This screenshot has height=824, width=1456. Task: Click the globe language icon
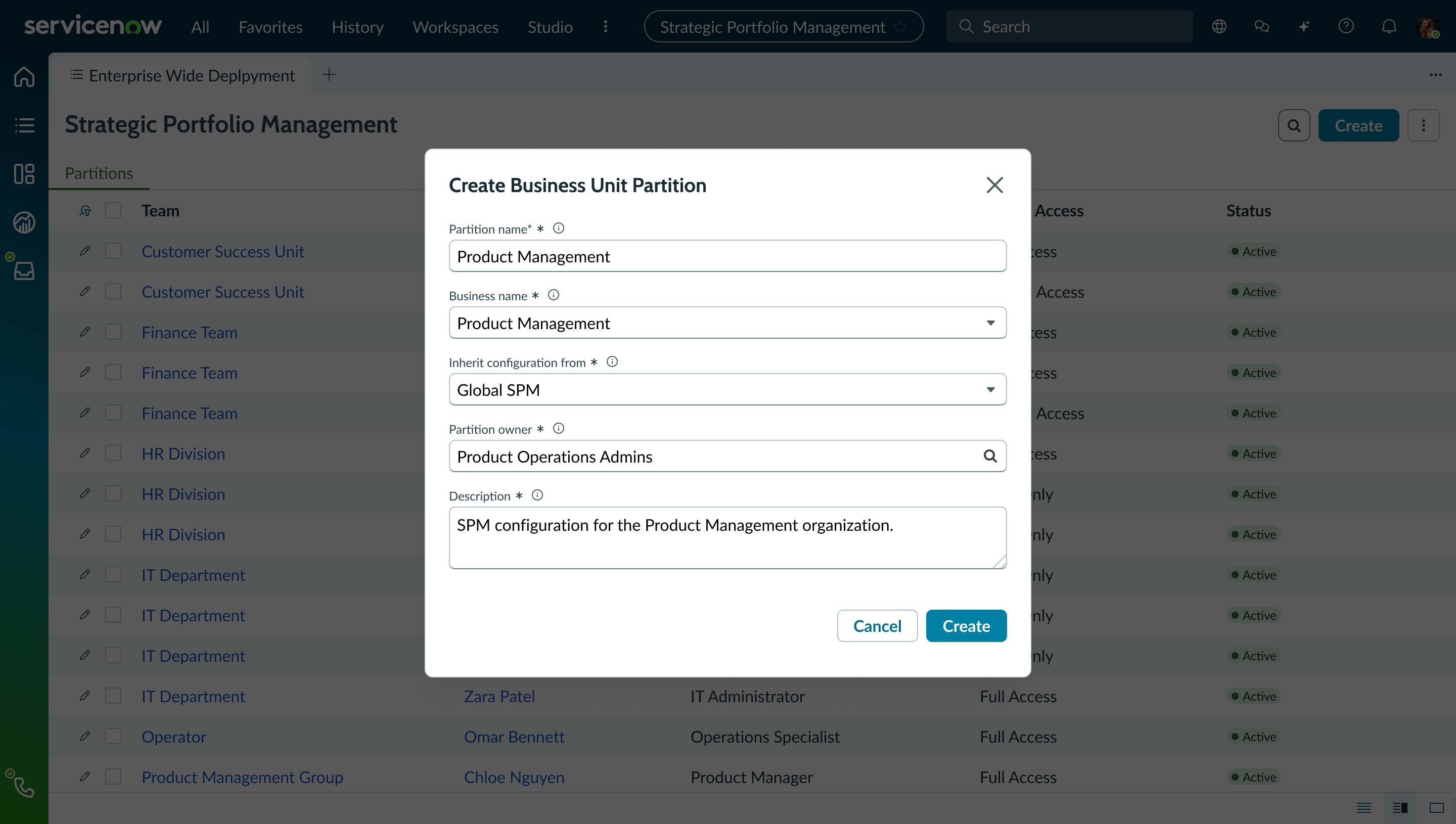[1219, 26]
